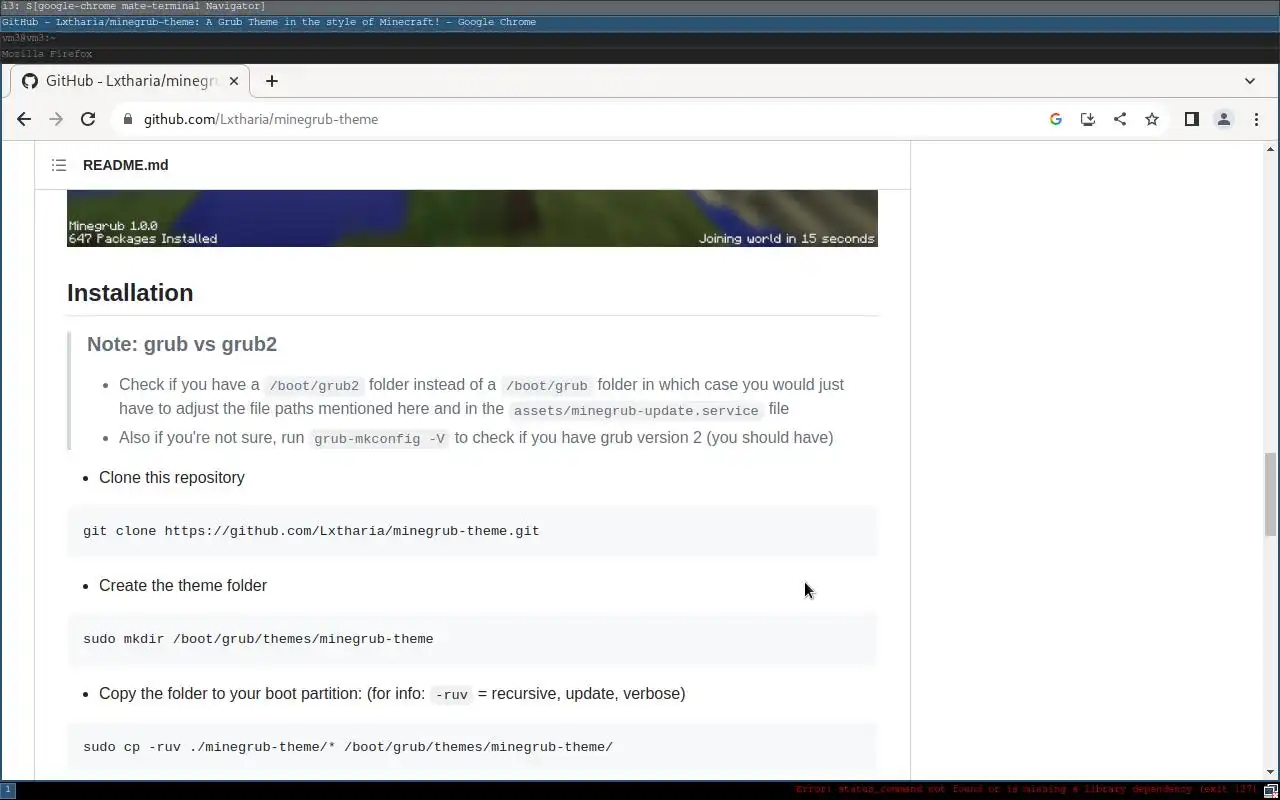Click the Installation heading
1280x800 pixels.
pos(130,292)
